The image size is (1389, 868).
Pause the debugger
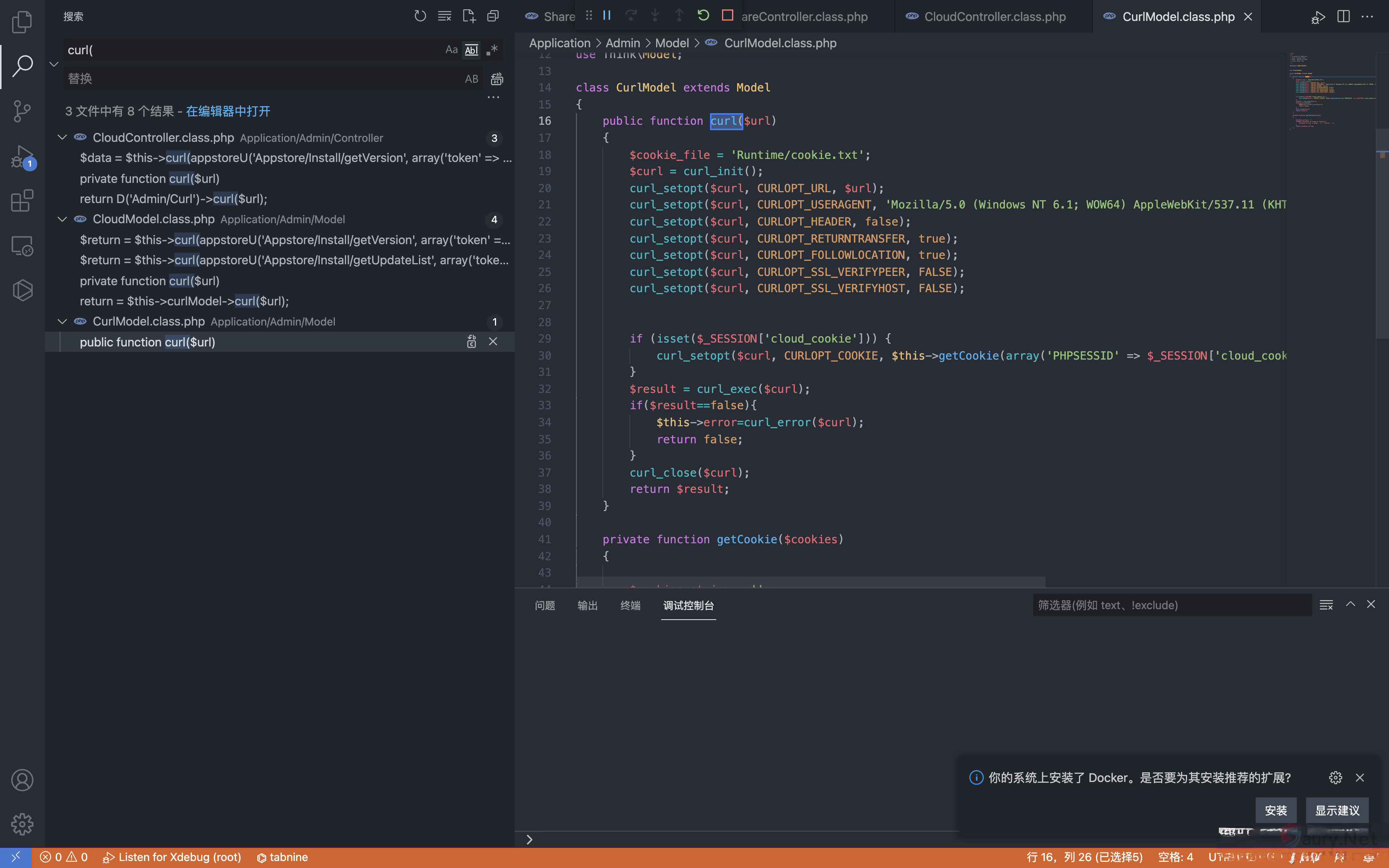(607, 15)
